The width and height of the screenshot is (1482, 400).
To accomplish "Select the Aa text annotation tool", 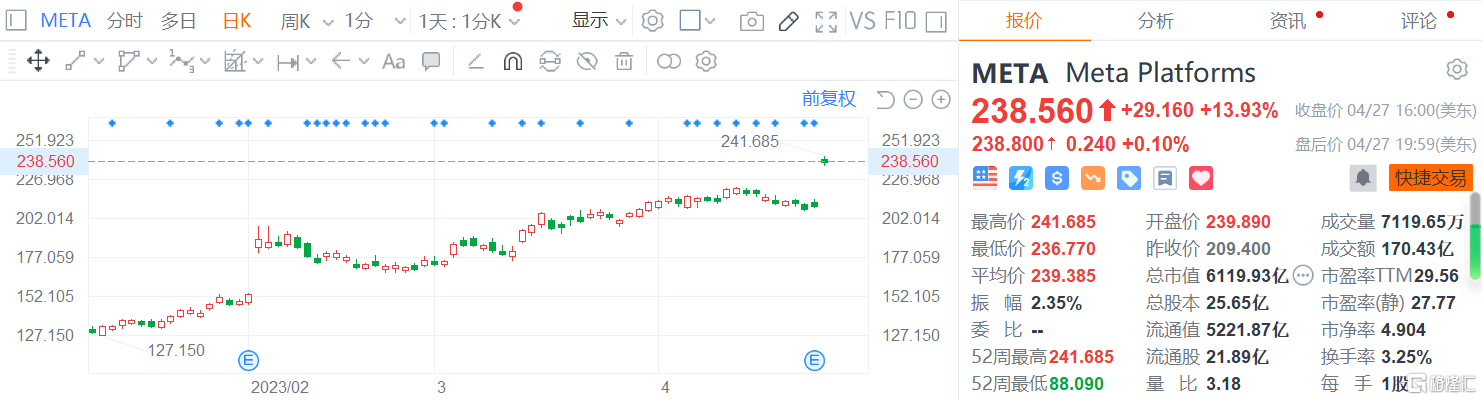I will pos(394,62).
